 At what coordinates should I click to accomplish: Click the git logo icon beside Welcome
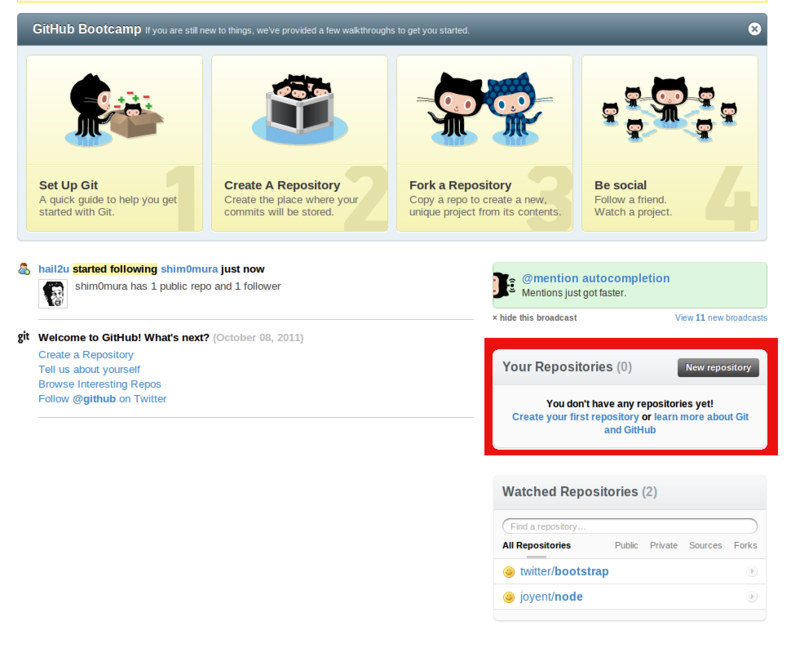point(23,337)
